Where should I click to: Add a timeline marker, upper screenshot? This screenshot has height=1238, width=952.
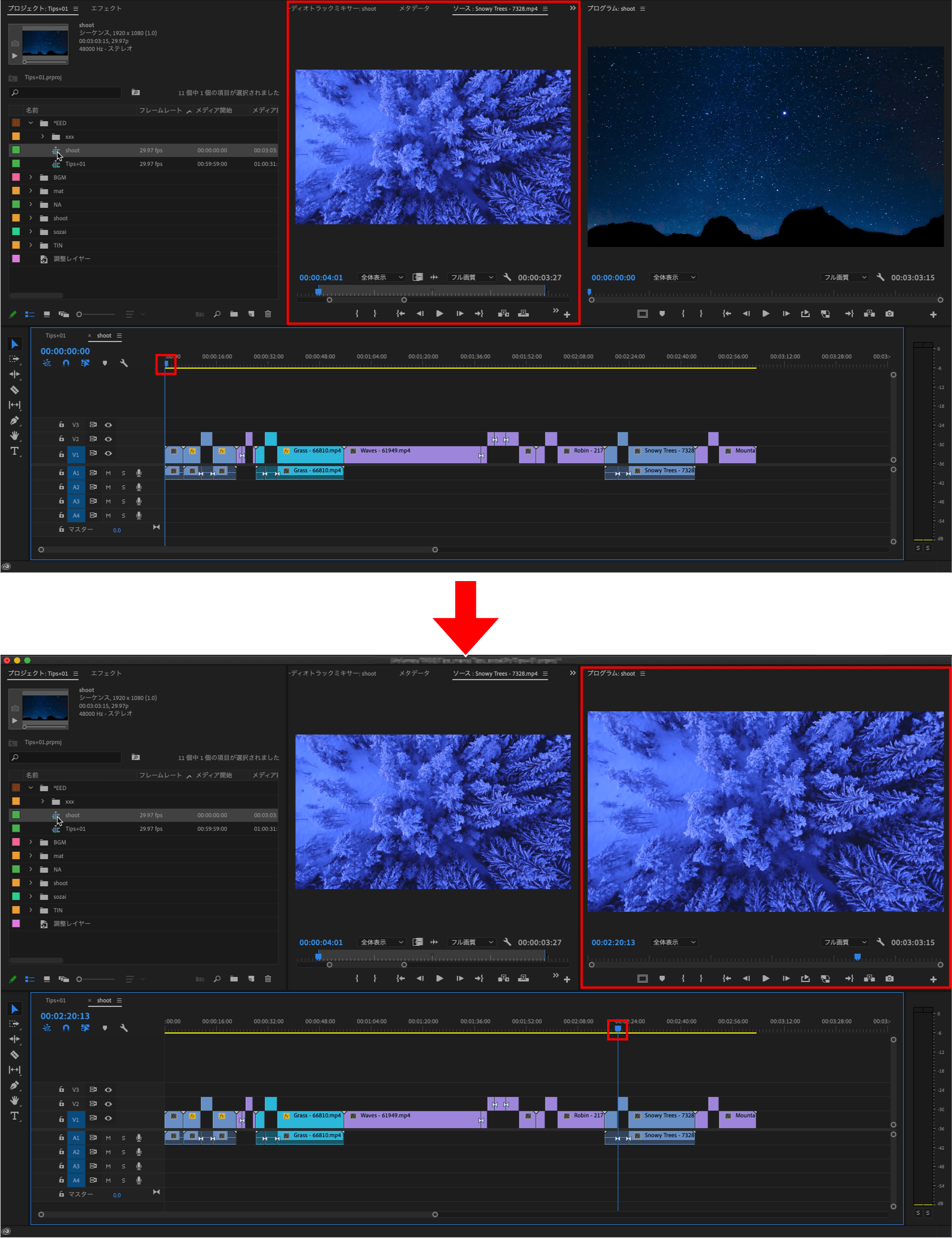105,363
